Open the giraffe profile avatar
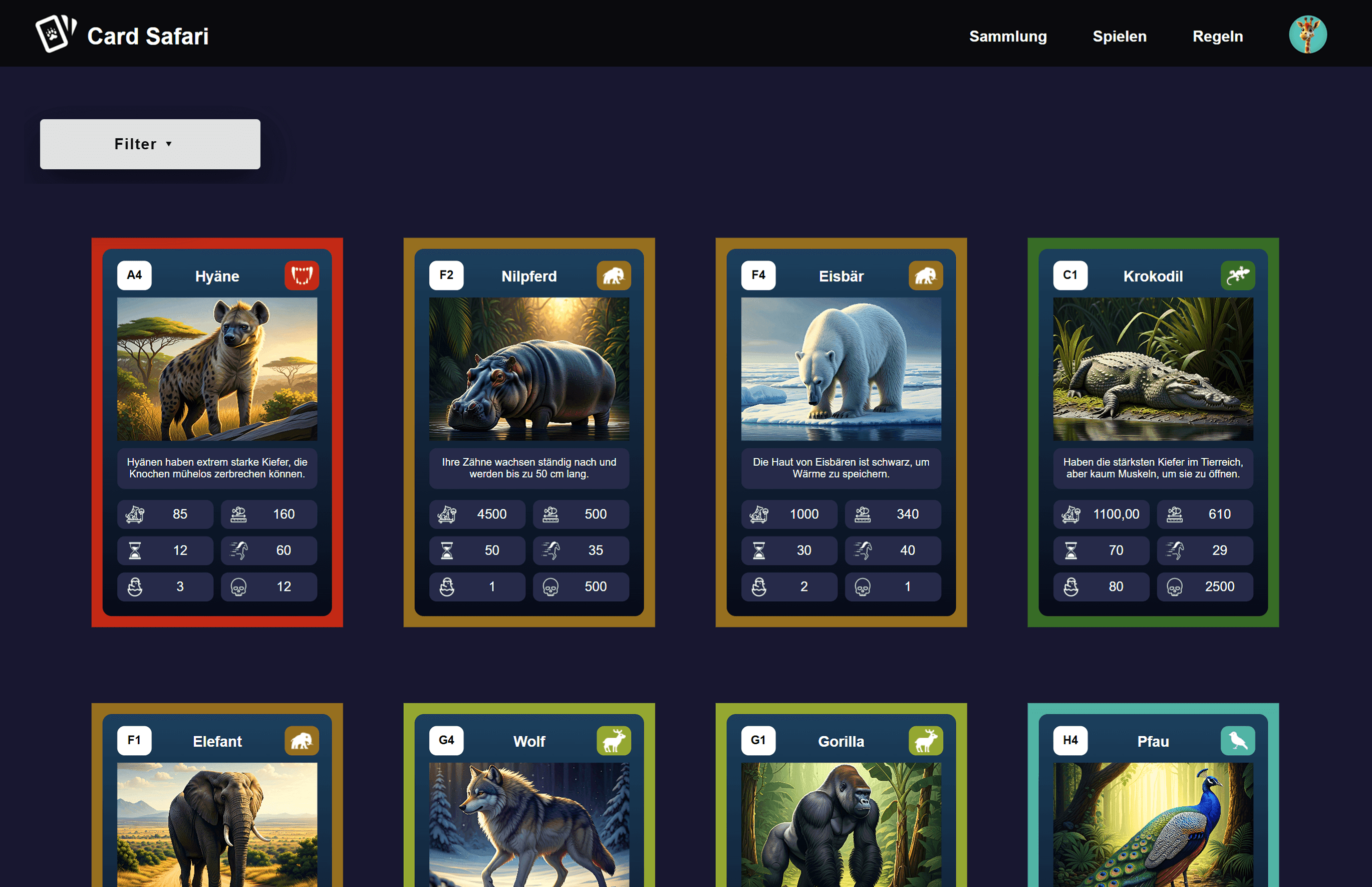The width and height of the screenshot is (1372, 887). point(1307,35)
